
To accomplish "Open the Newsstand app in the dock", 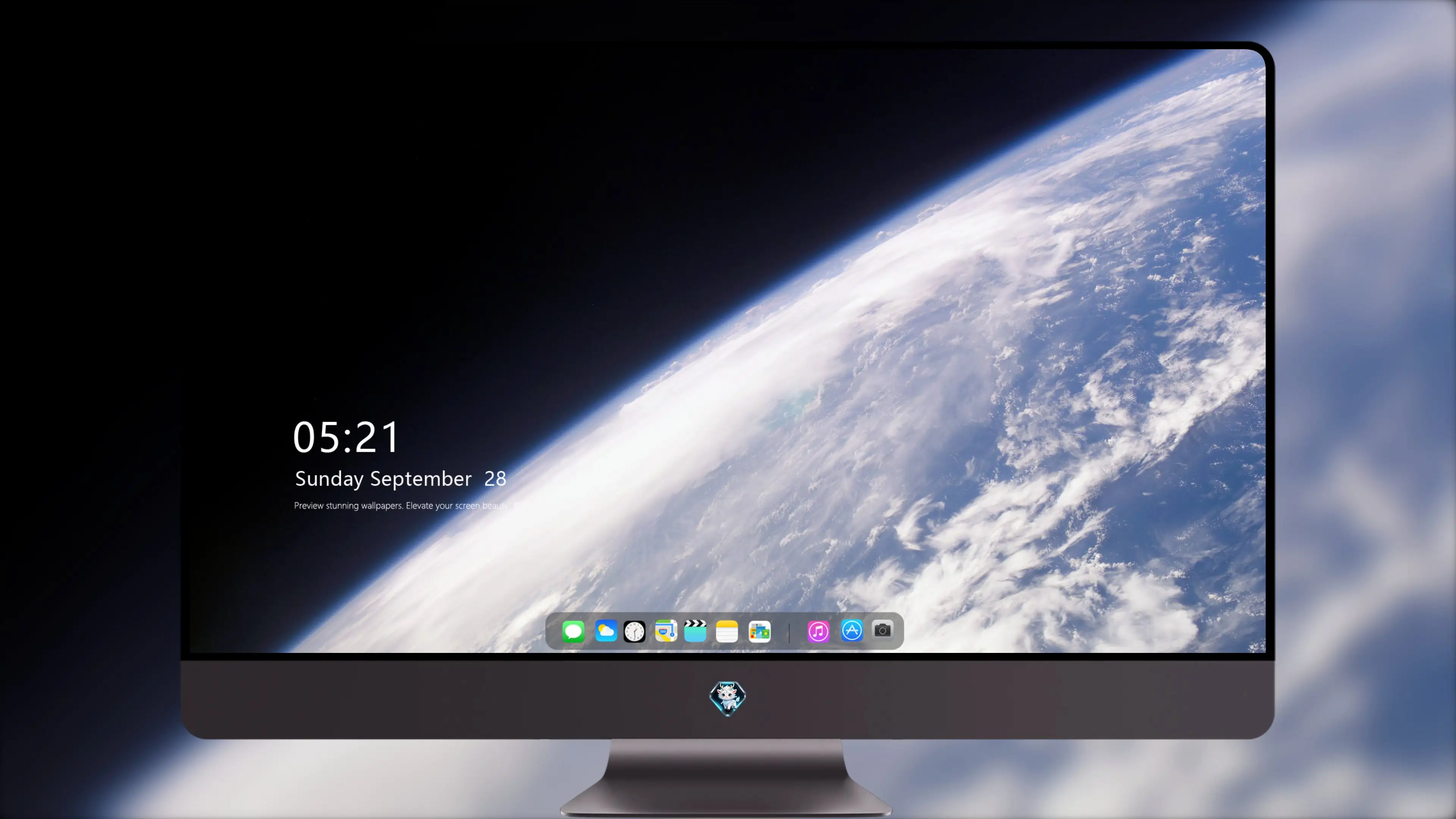I will tap(759, 631).
